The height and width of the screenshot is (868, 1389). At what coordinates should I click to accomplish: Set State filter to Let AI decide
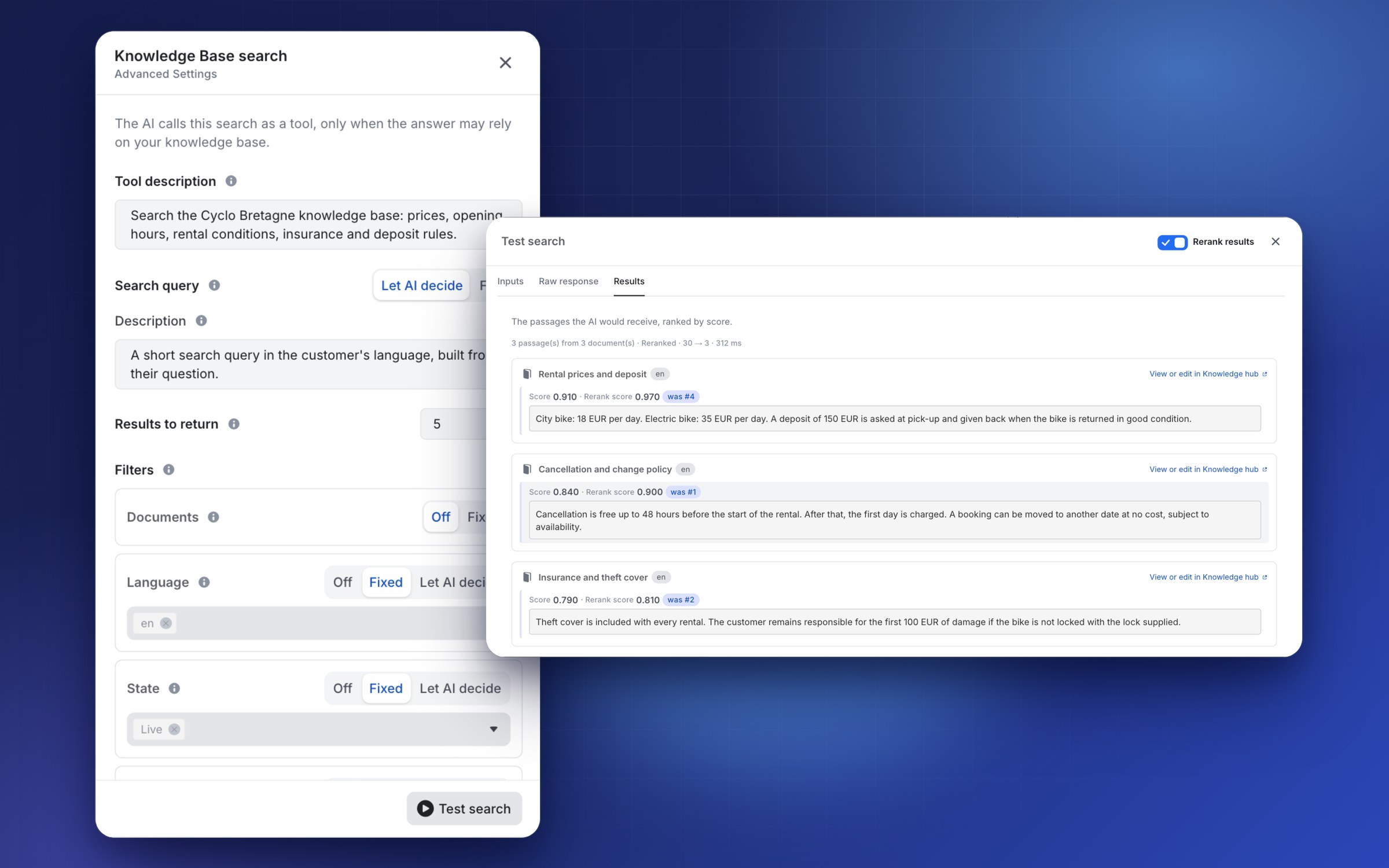click(x=460, y=689)
